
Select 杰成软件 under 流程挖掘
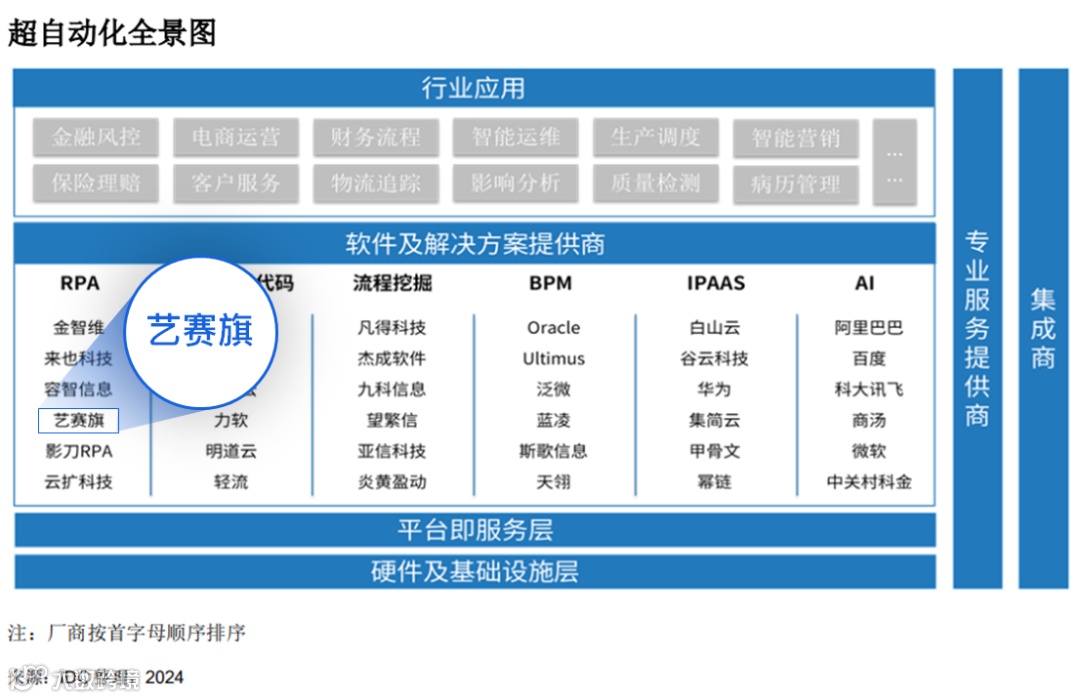click(x=392, y=359)
